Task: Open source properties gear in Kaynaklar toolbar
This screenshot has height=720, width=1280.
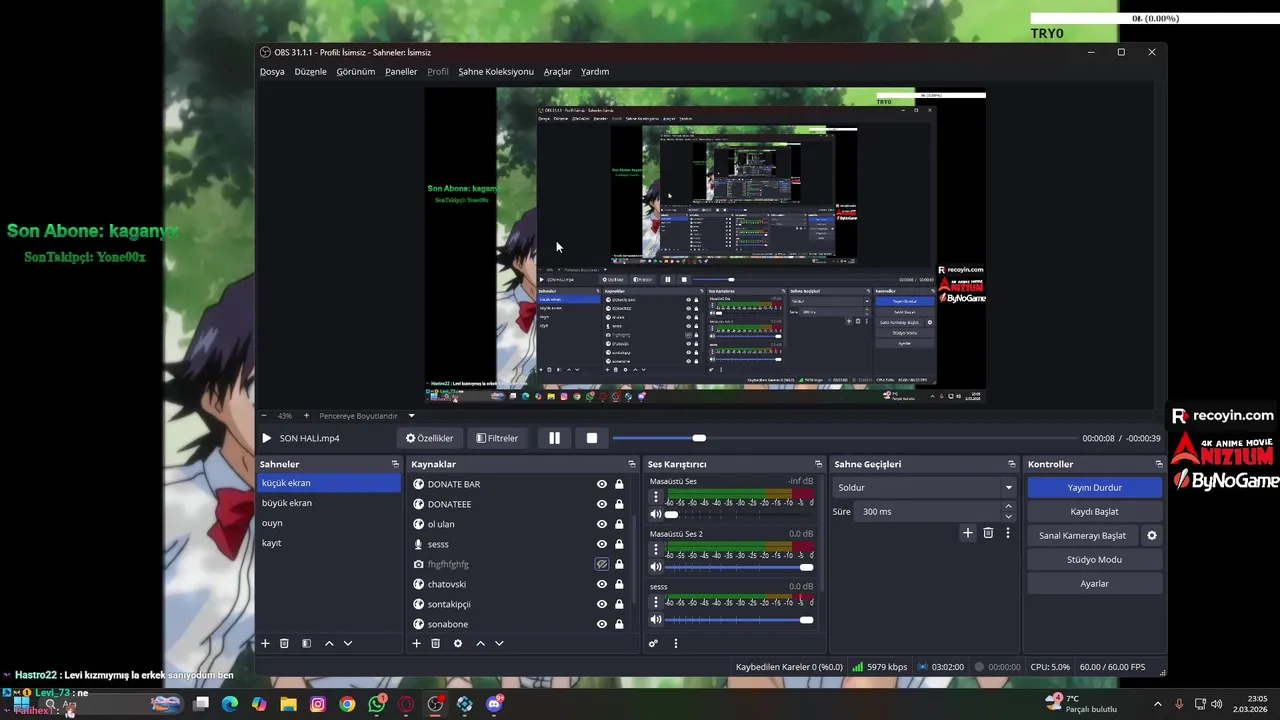Action: [x=458, y=643]
